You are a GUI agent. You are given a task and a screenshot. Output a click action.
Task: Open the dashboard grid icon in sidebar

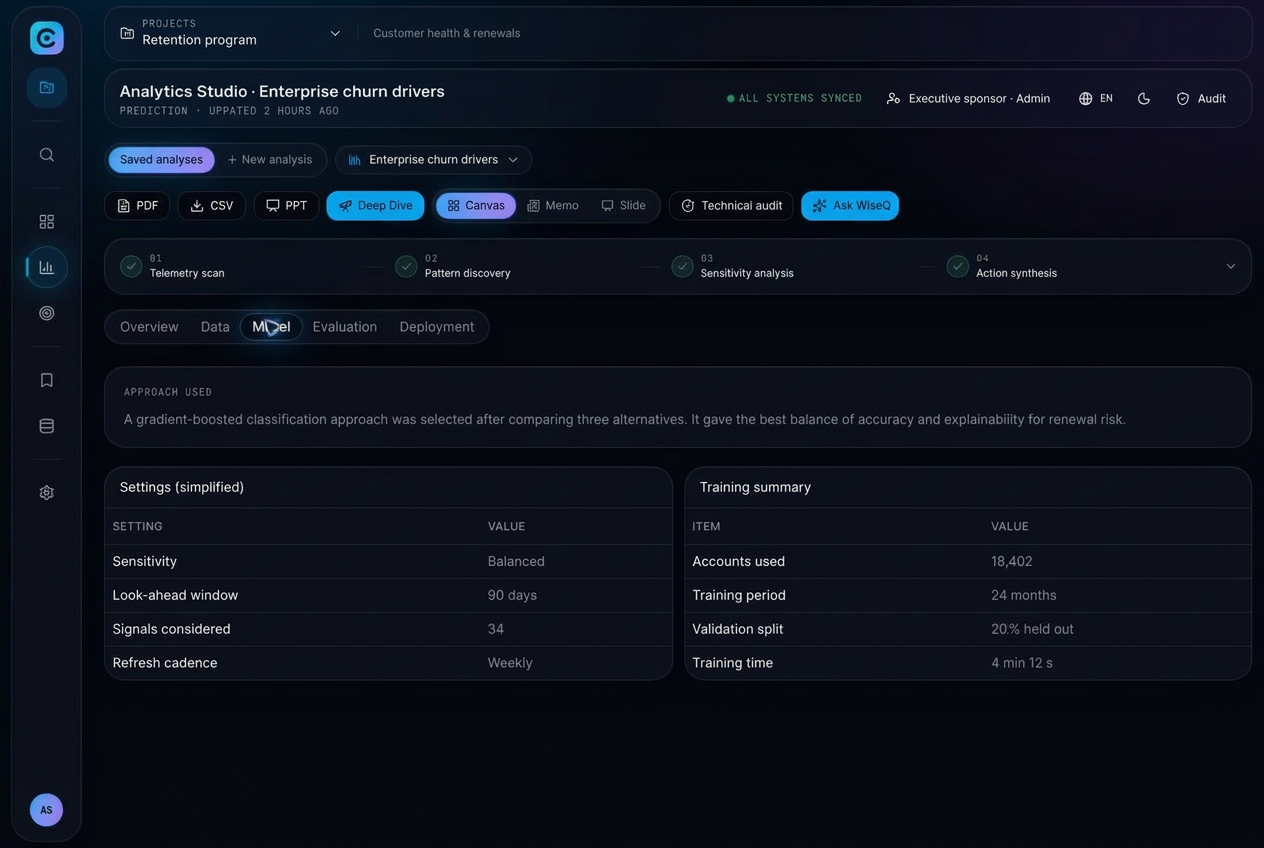point(46,221)
